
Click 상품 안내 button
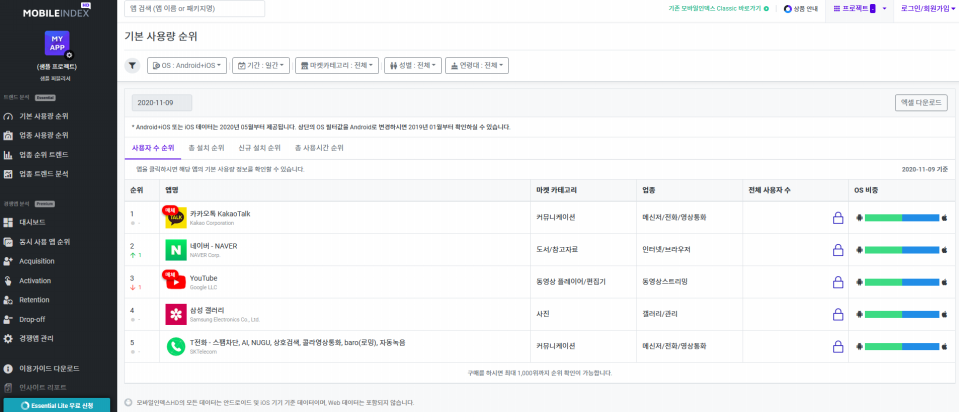pos(801,9)
